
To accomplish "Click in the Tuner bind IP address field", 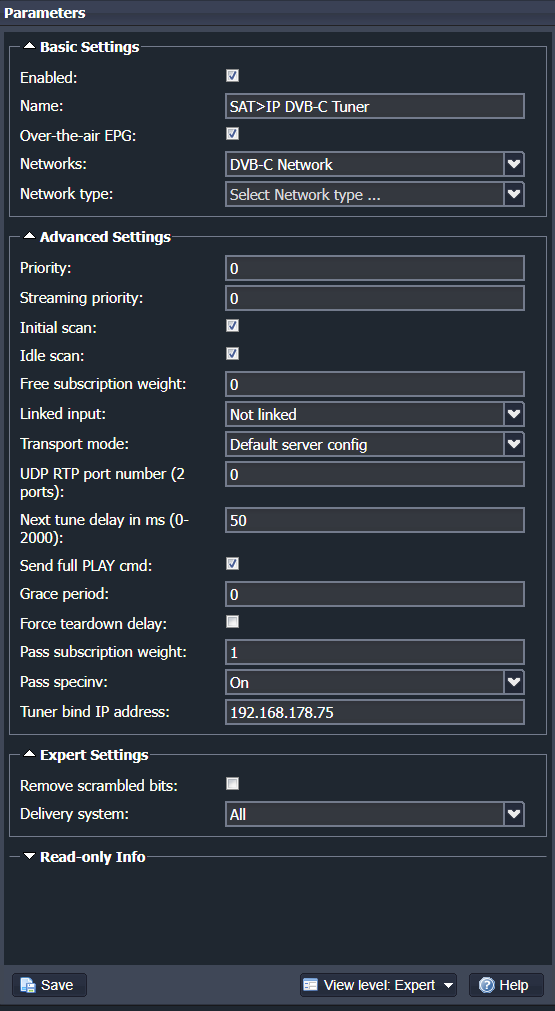I will pyautogui.click(x=375, y=712).
